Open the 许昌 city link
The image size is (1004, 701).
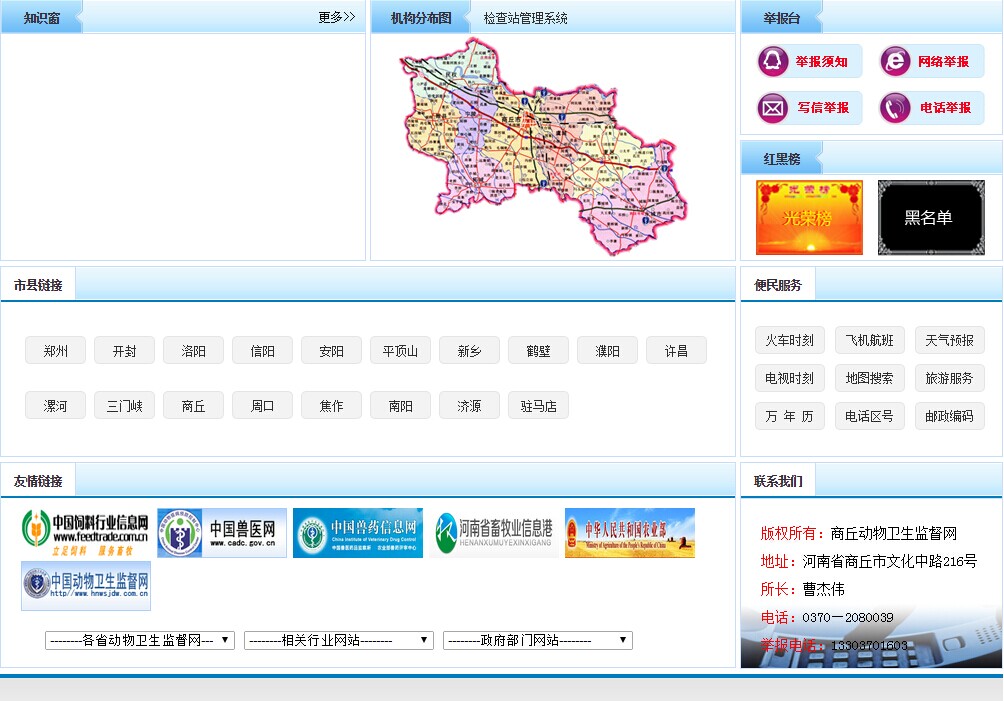pos(676,351)
